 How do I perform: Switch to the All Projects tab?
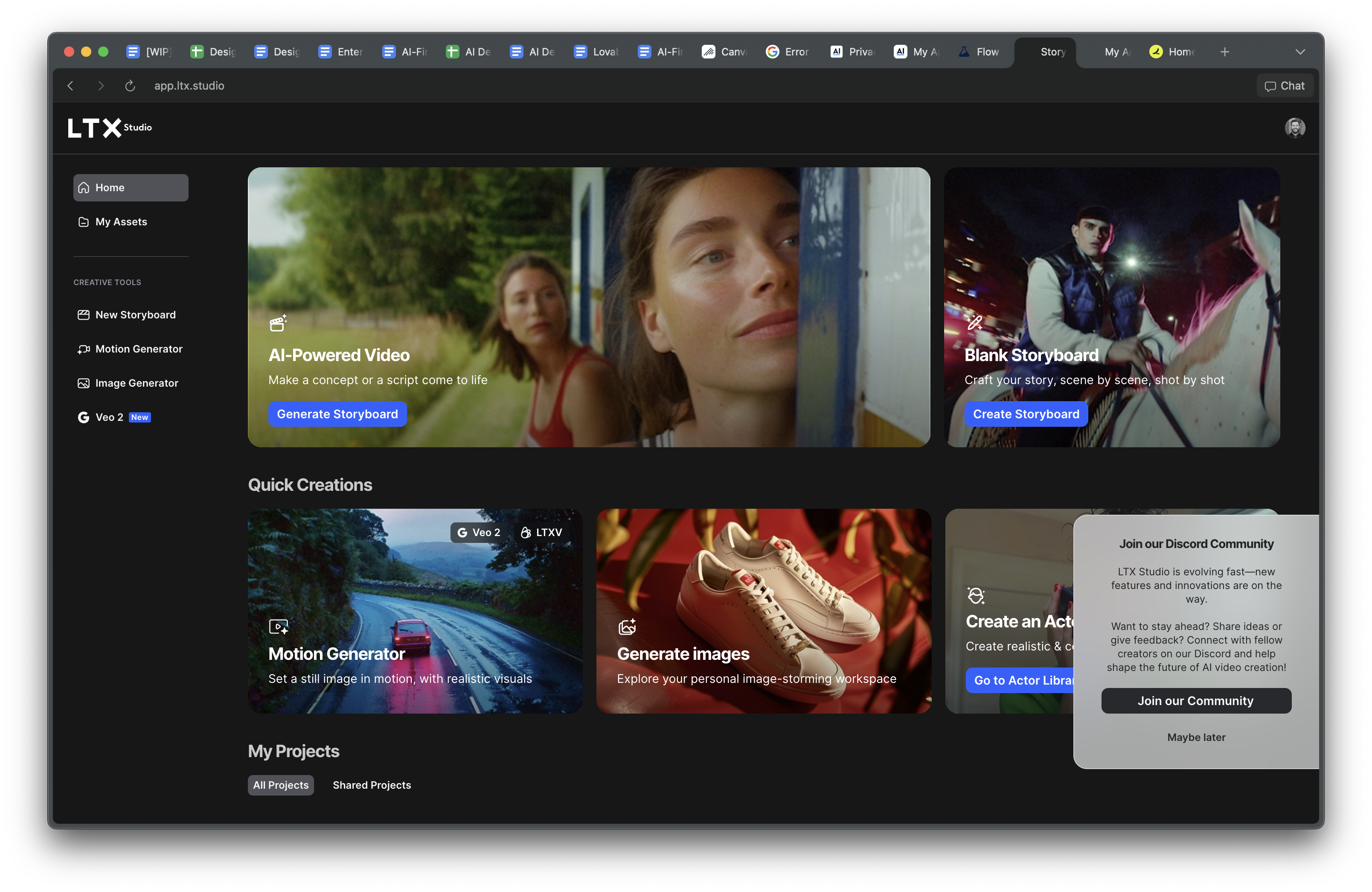(x=281, y=785)
